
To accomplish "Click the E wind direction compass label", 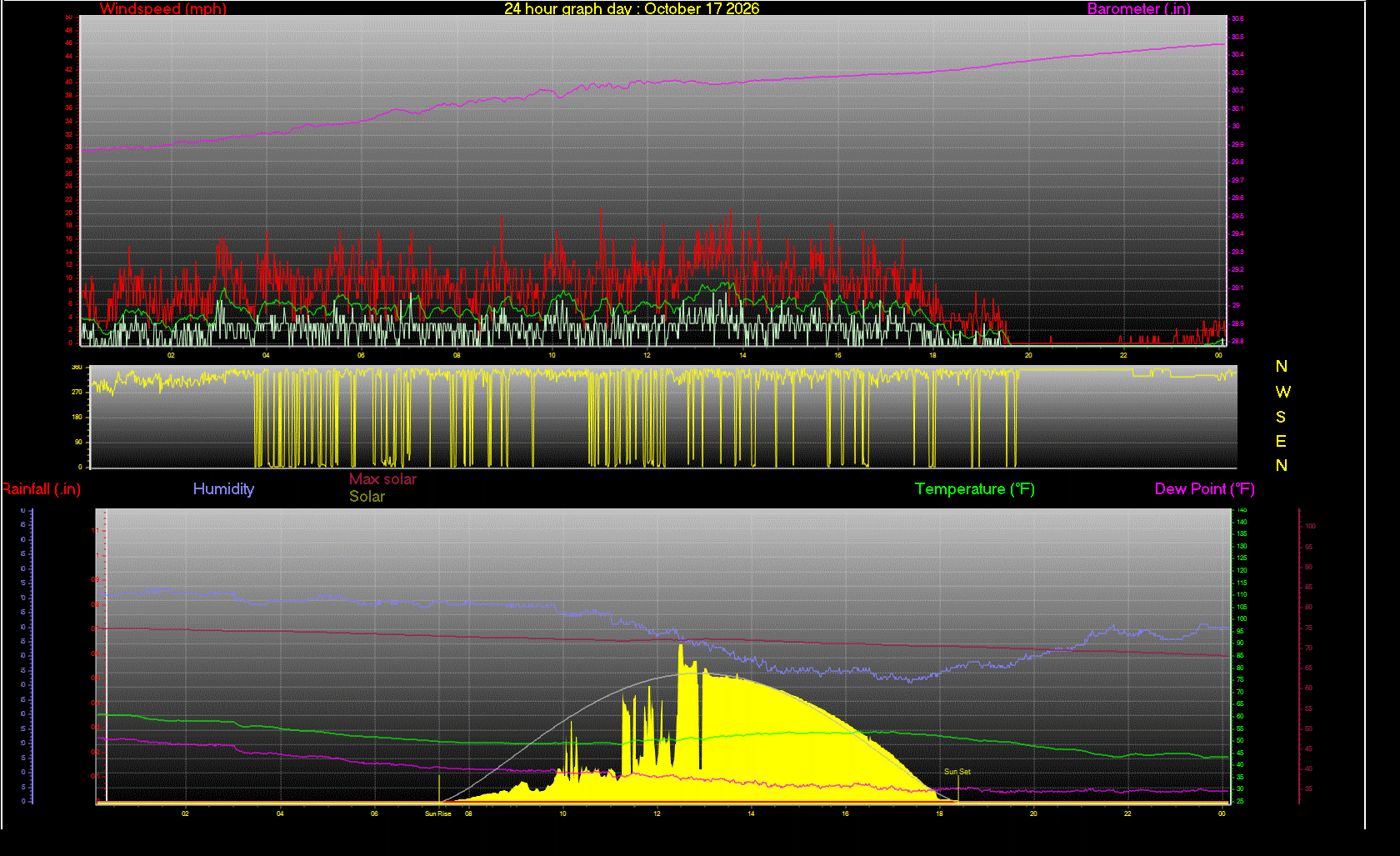I will [1281, 441].
